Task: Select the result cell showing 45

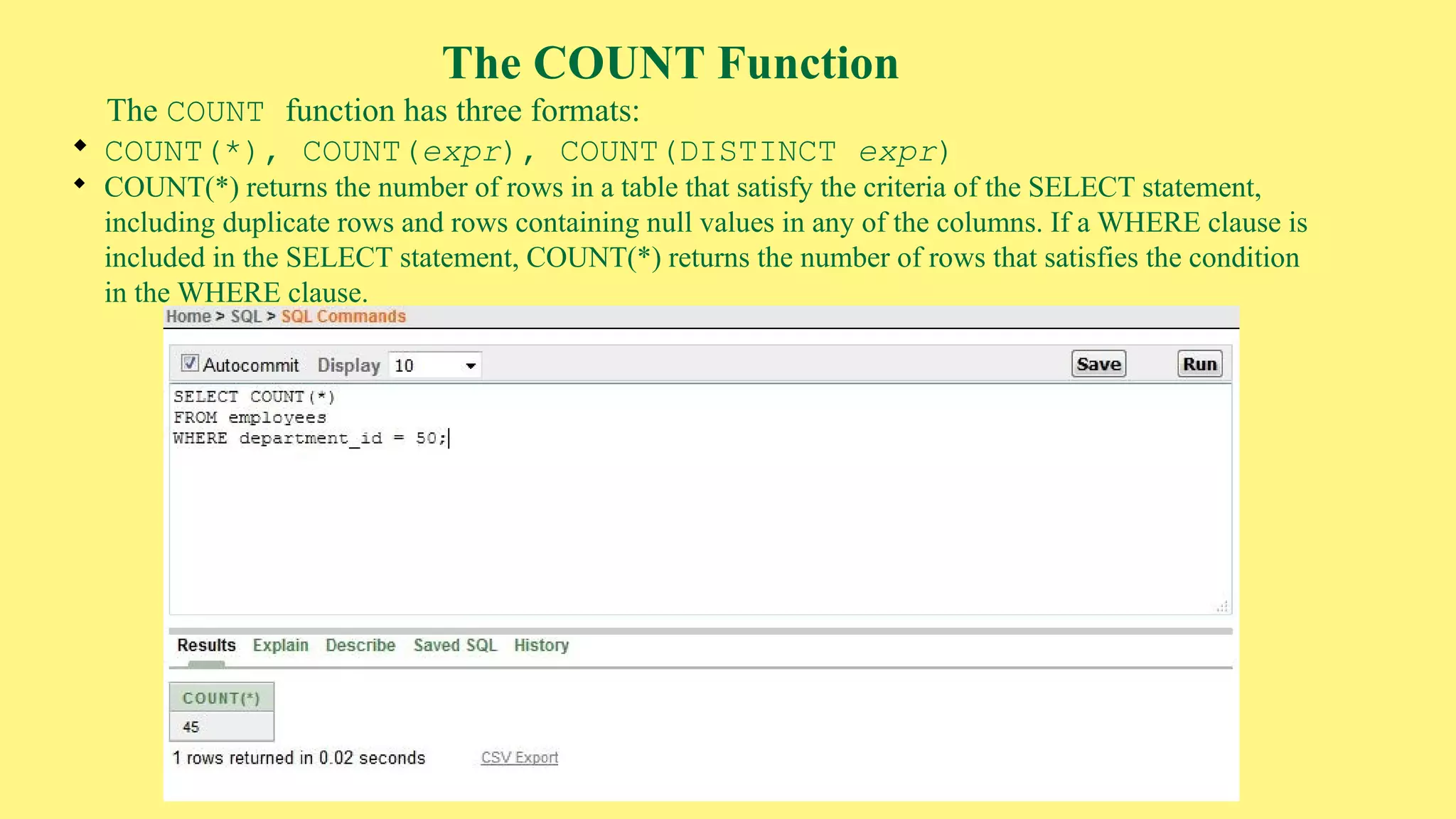Action: tap(222, 727)
